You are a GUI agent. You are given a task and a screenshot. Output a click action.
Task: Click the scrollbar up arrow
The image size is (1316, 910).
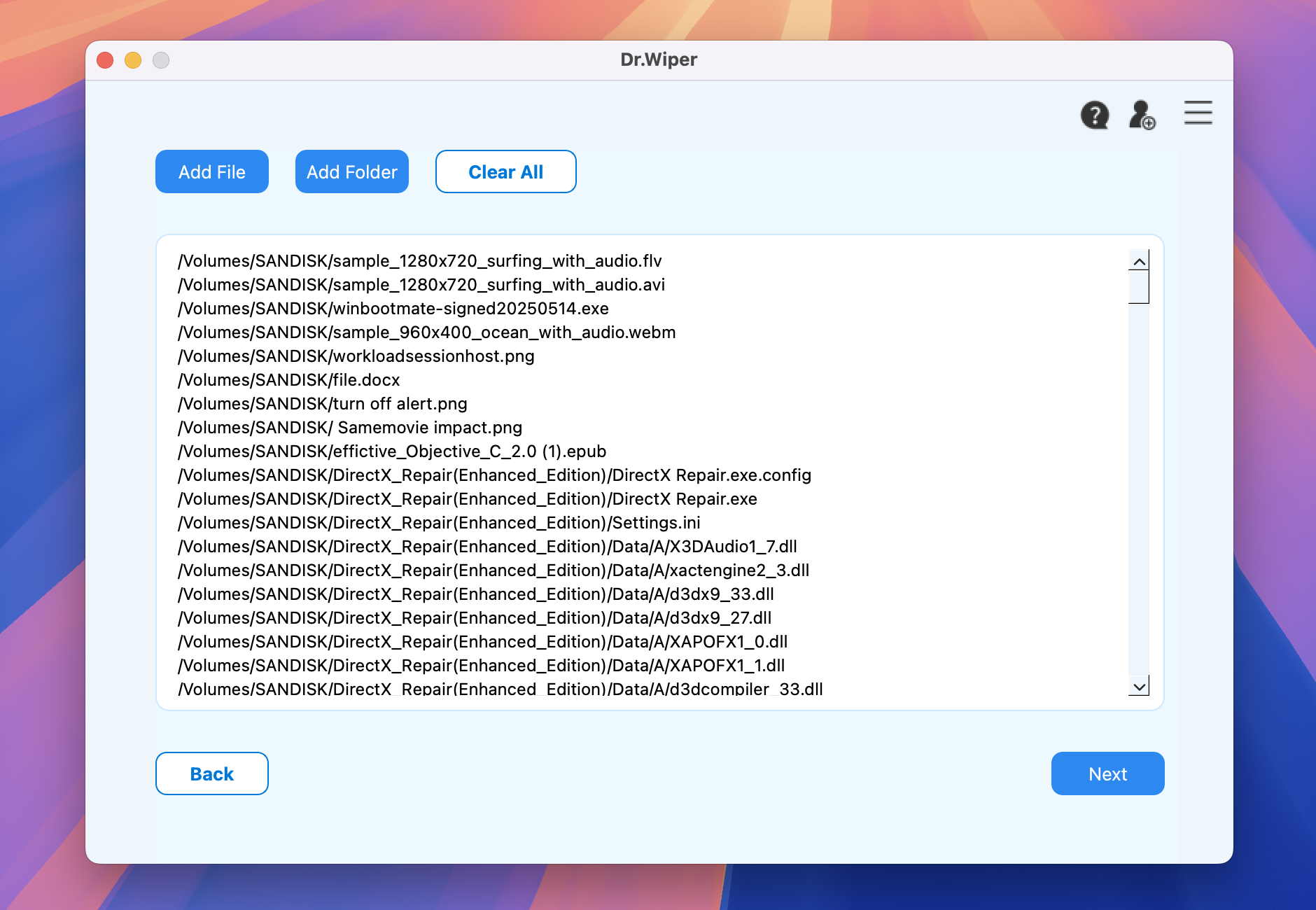pyautogui.click(x=1139, y=261)
